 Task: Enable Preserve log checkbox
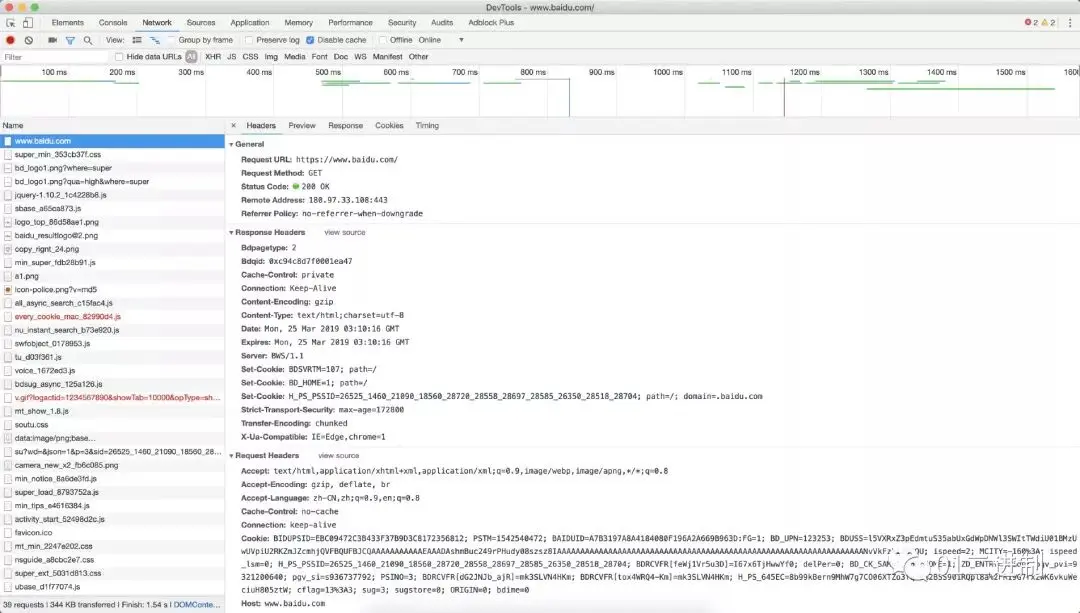[x=250, y=40]
